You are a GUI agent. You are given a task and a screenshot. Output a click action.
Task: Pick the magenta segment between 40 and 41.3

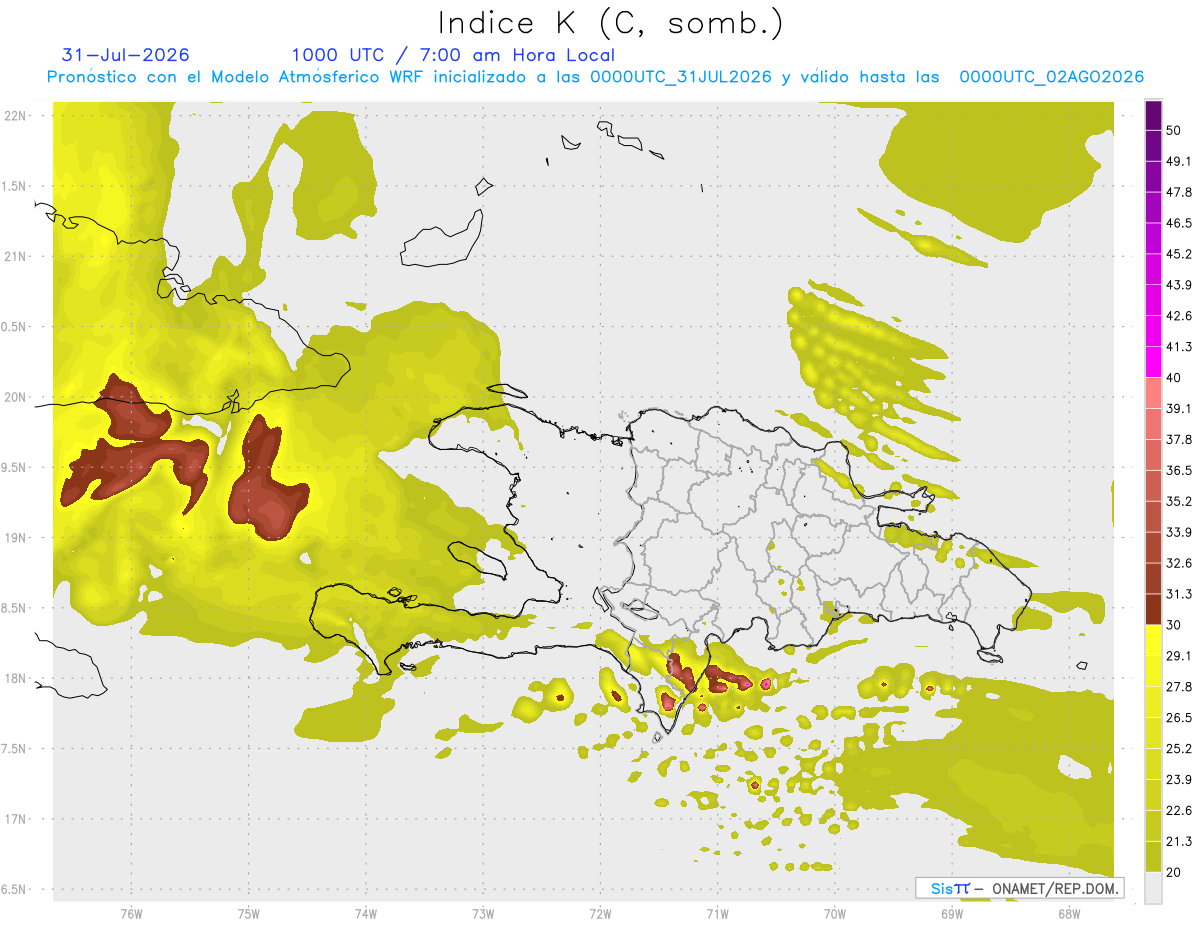(x=1153, y=362)
